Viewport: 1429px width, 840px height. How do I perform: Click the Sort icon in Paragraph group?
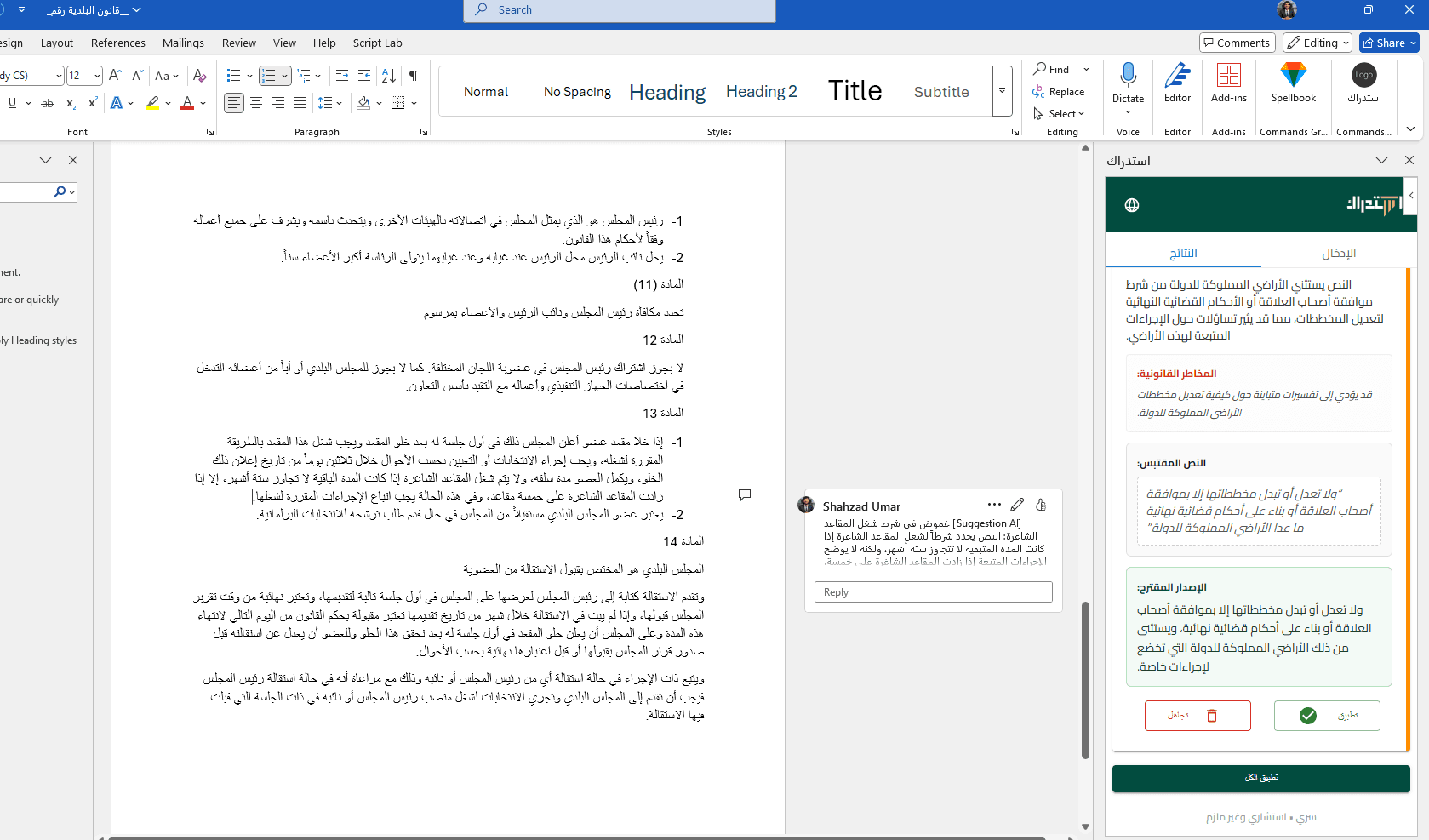389,76
